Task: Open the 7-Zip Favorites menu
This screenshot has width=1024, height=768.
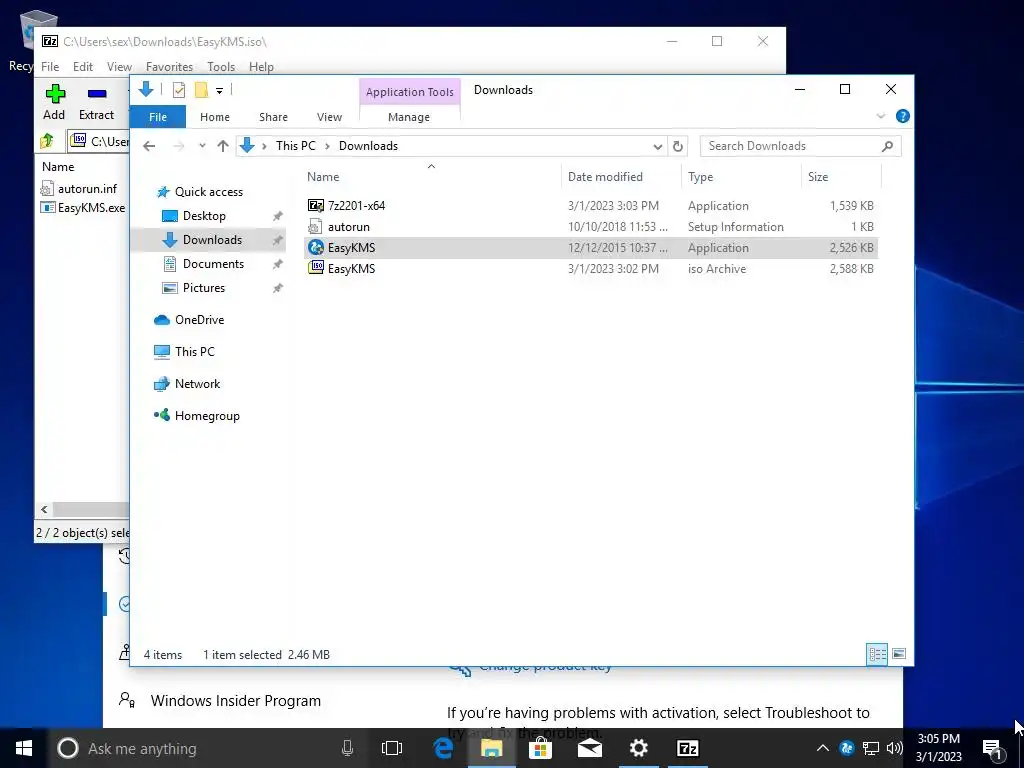Action: click(x=169, y=67)
